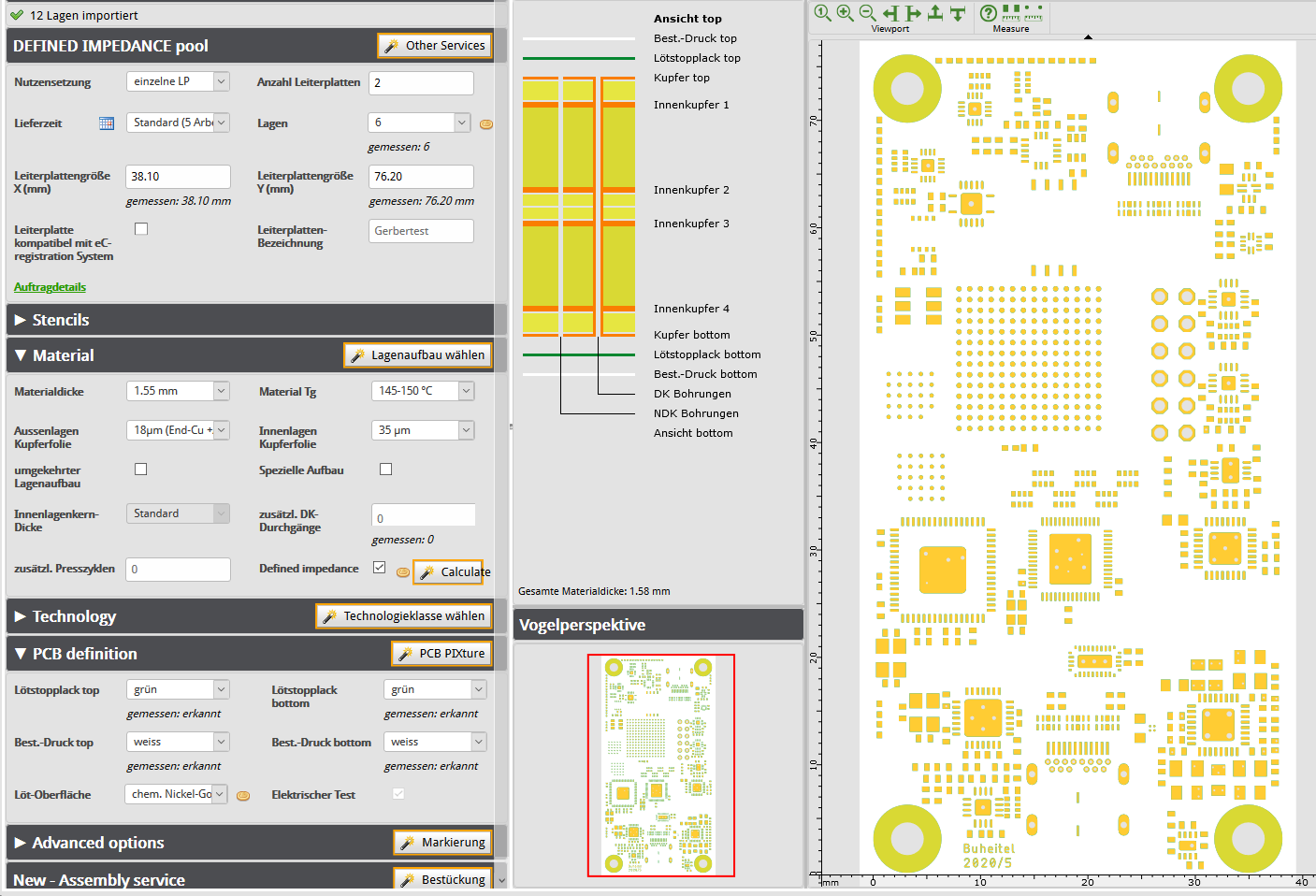Viewport: 1316px width, 896px height.
Task: Click the Bestückung button
Action: 443,880
